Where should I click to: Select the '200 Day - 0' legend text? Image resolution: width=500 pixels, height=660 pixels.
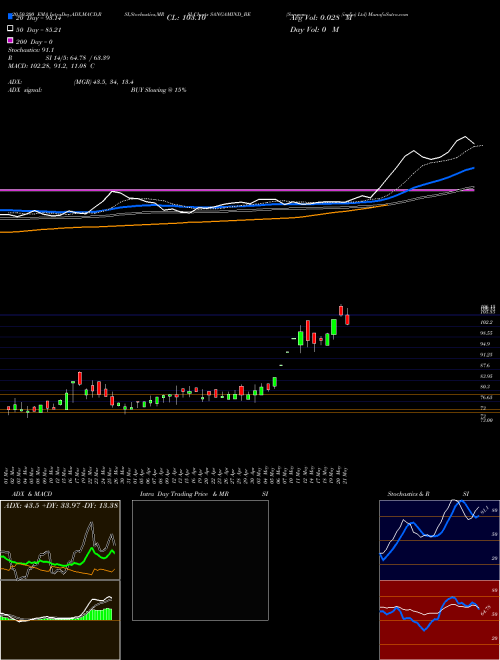click(x=35, y=42)
